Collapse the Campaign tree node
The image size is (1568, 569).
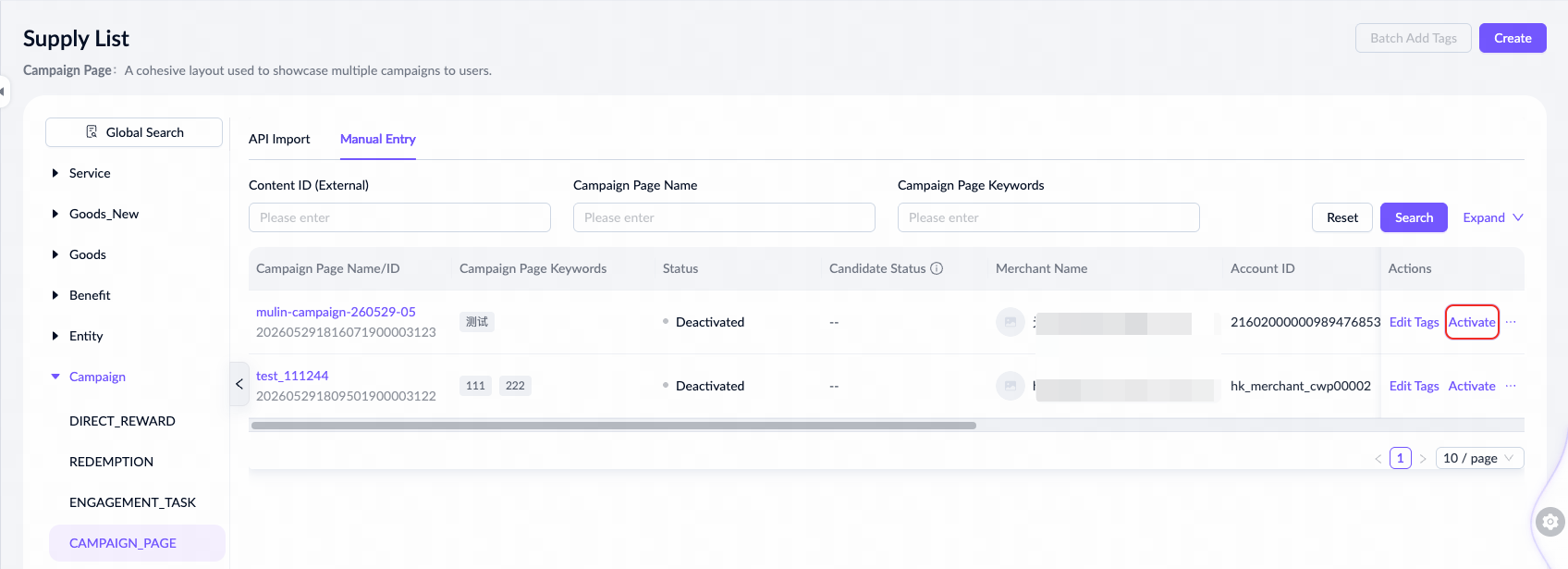click(x=55, y=377)
